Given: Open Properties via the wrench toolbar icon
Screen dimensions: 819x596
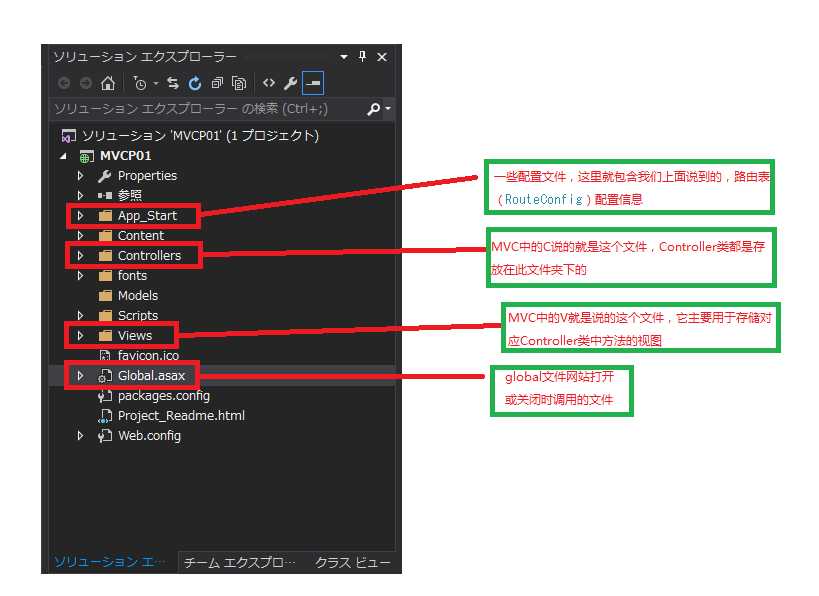Looking at the screenshot, I should coord(290,83).
